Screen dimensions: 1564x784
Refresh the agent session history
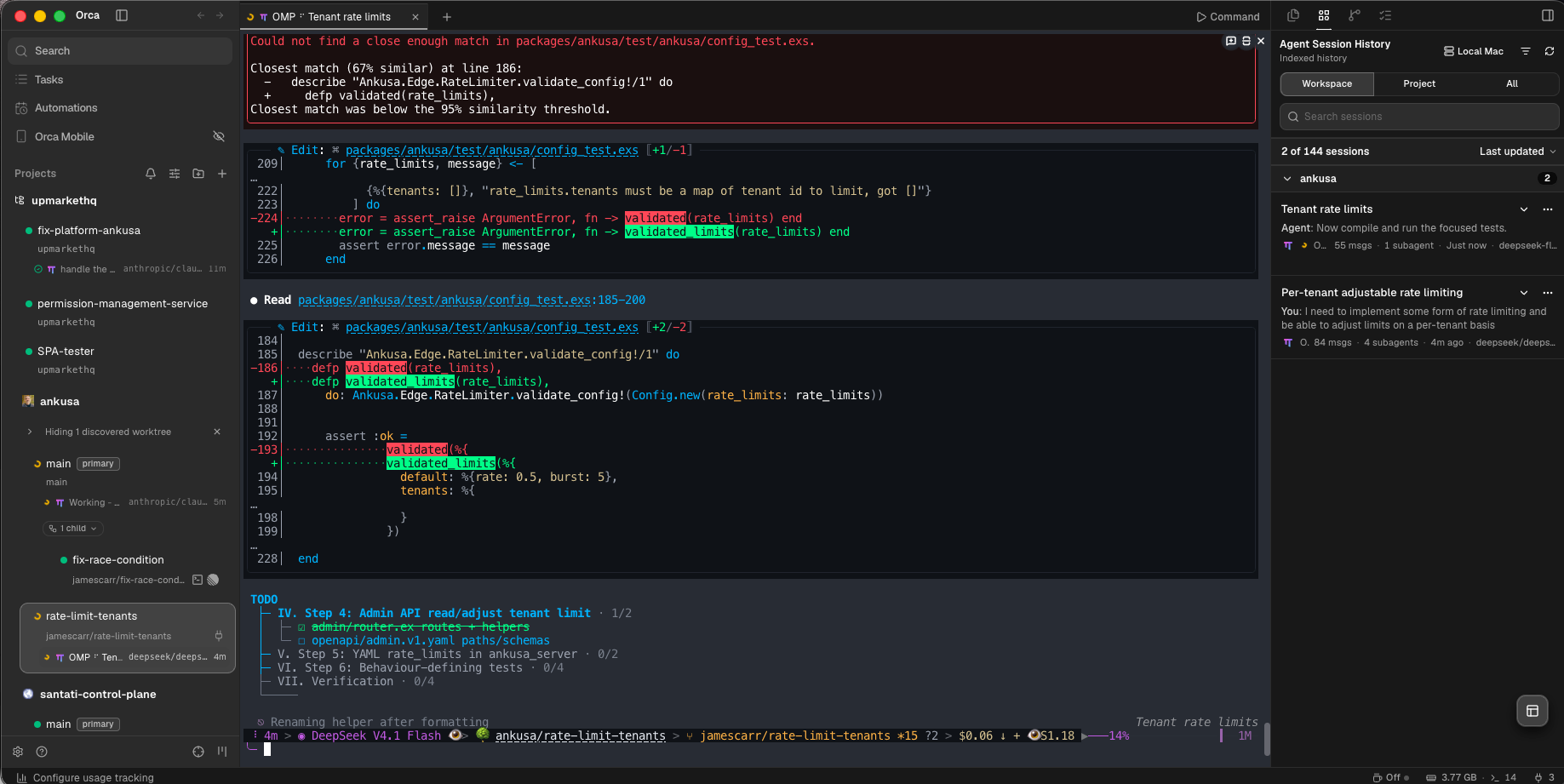point(1550,51)
